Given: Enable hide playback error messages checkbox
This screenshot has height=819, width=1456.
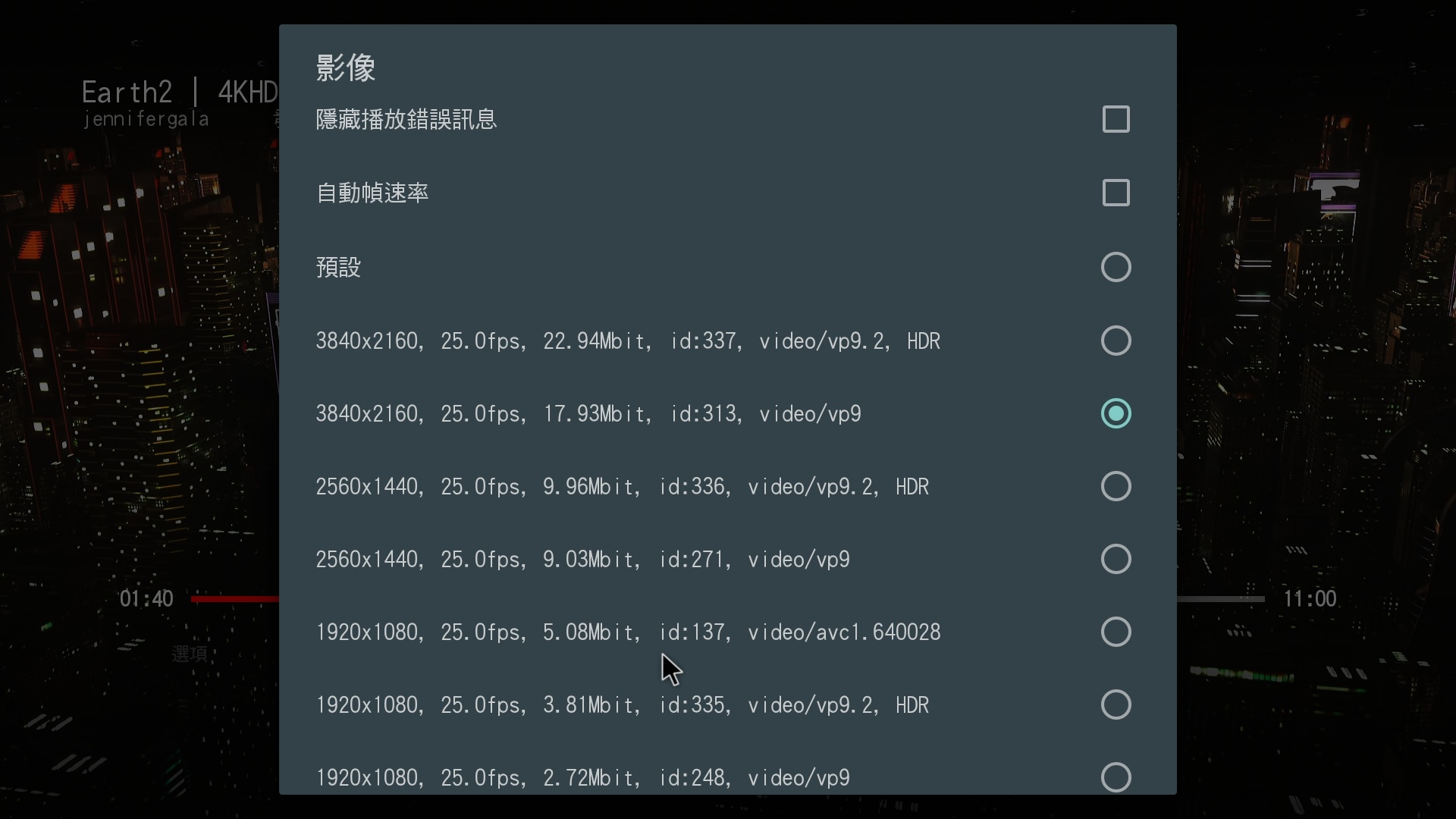Looking at the screenshot, I should [x=1116, y=119].
